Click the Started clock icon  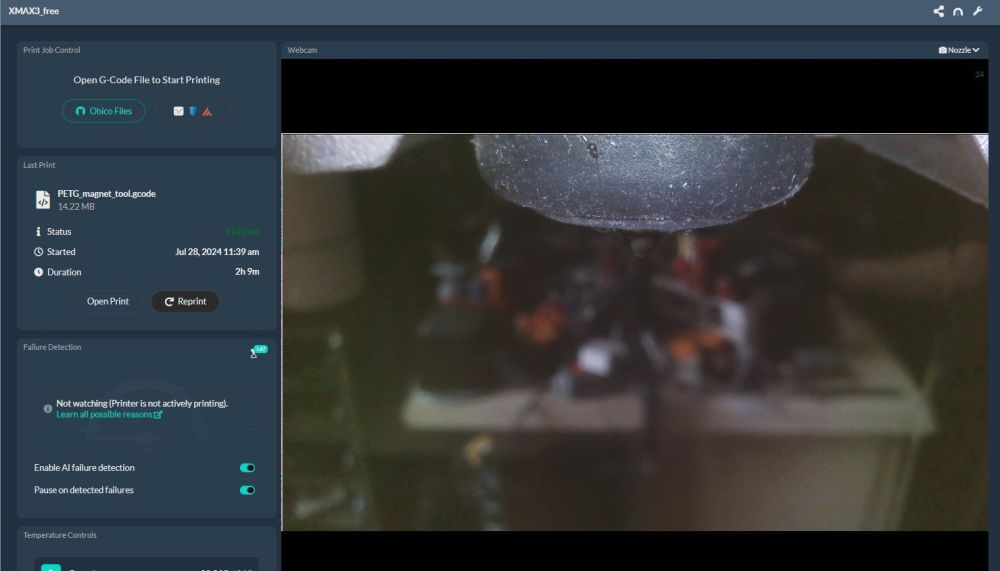click(x=38, y=252)
